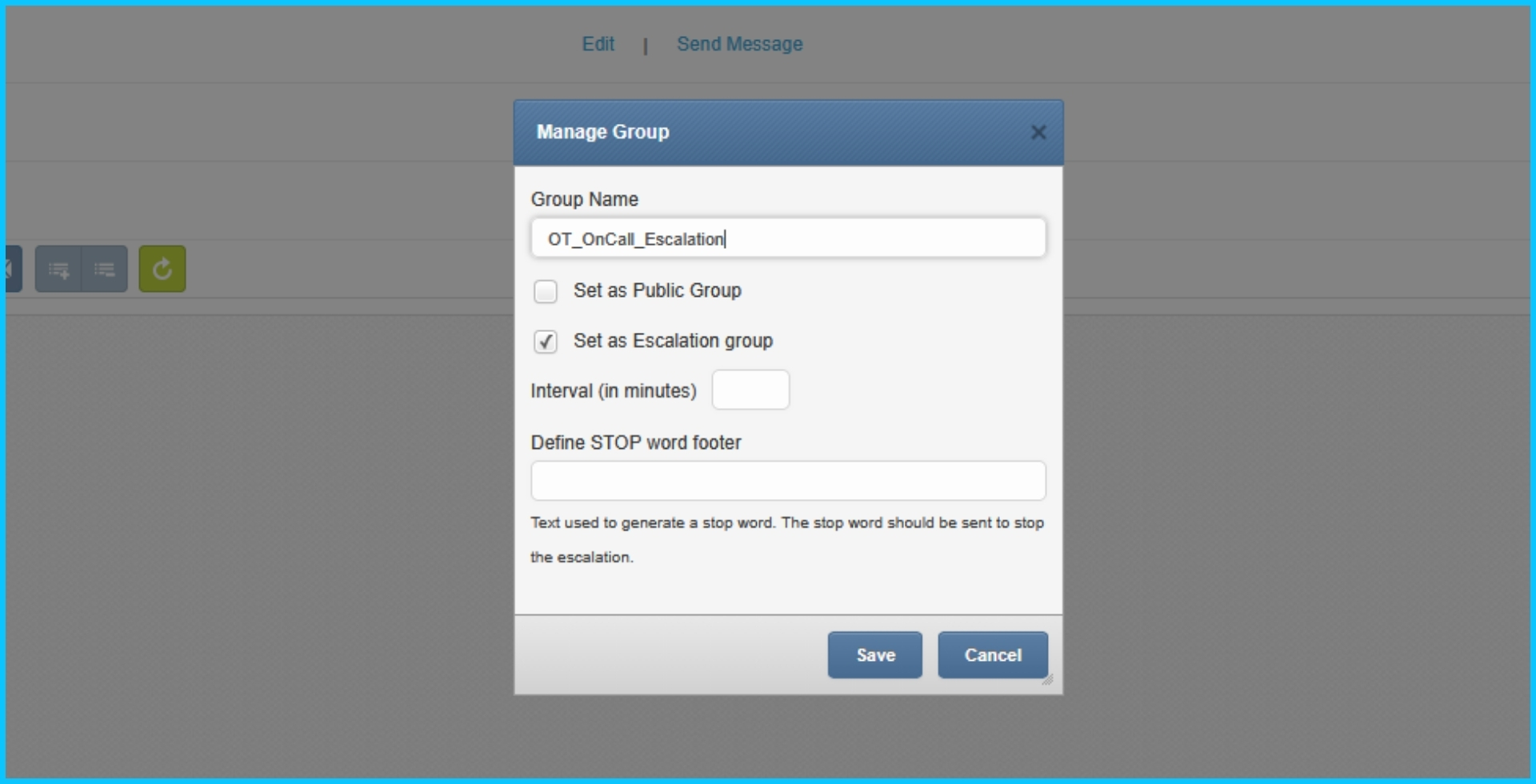Click the "Define STOP word footer" label

pyautogui.click(x=636, y=442)
